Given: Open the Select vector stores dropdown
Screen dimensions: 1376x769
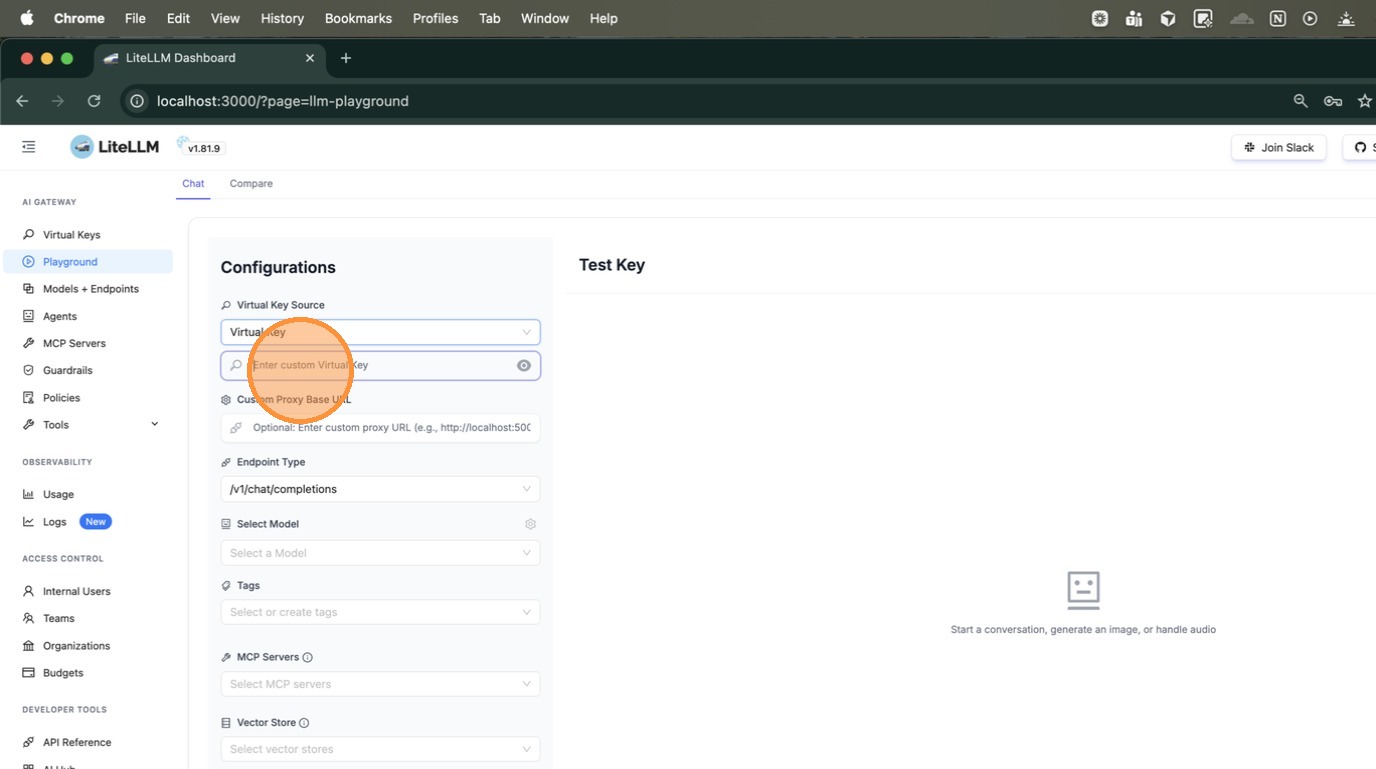Looking at the screenshot, I should pos(380,749).
